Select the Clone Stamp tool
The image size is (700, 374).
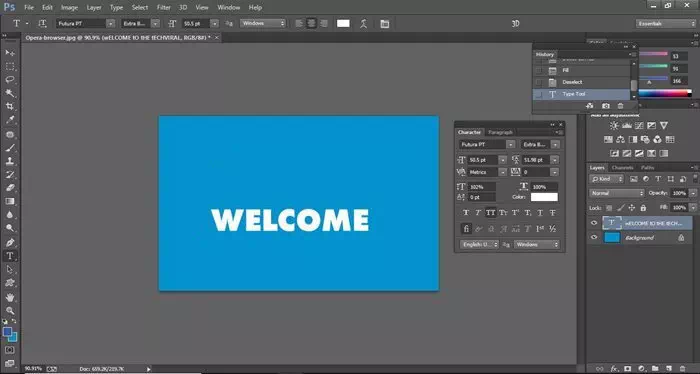tap(10, 161)
